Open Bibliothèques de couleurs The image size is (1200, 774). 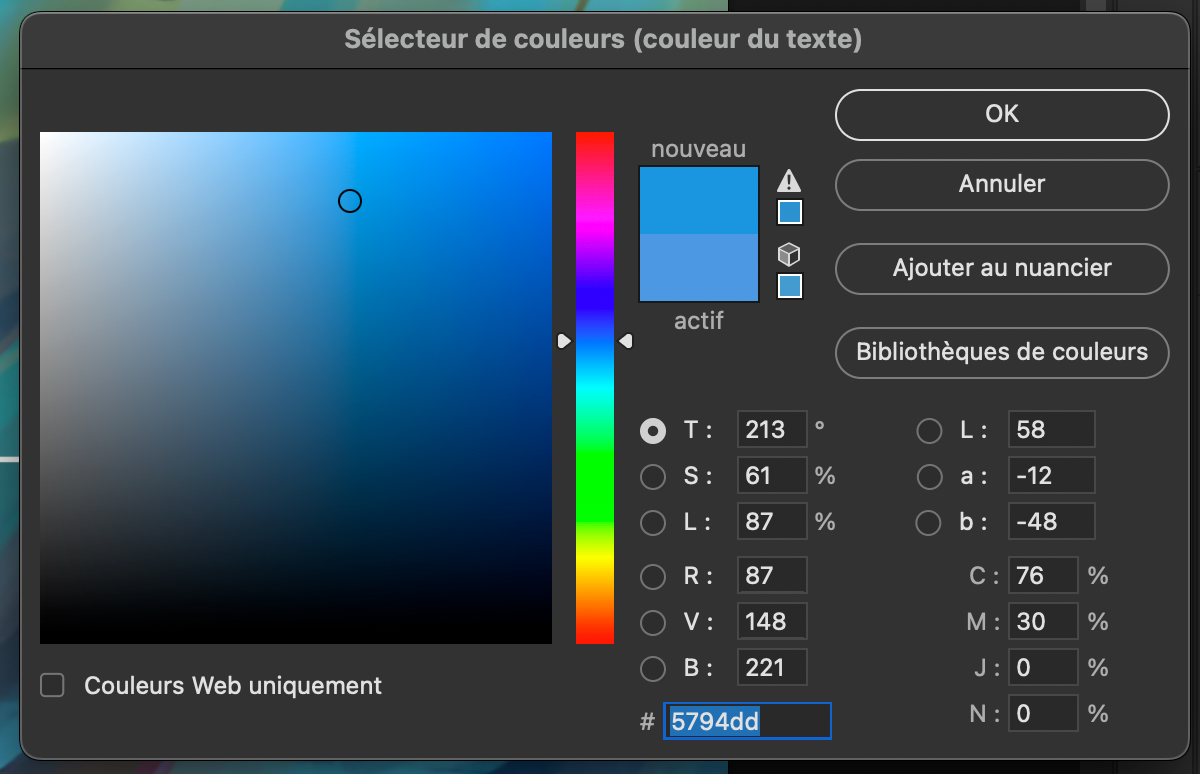tap(1001, 353)
